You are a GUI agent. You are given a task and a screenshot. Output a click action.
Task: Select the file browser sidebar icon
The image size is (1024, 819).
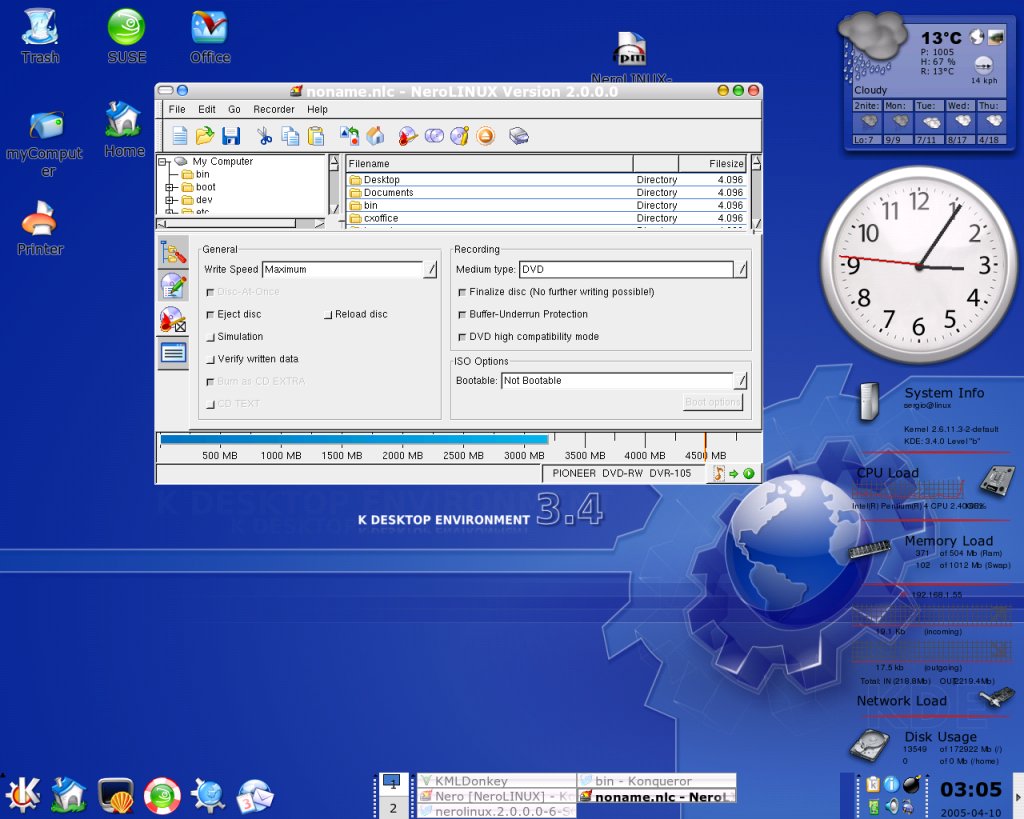point(173,253)
